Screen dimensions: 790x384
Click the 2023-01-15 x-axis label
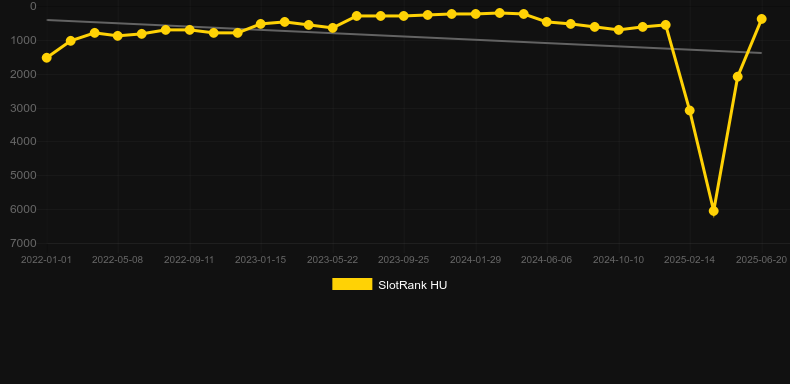tap(260, 260)
